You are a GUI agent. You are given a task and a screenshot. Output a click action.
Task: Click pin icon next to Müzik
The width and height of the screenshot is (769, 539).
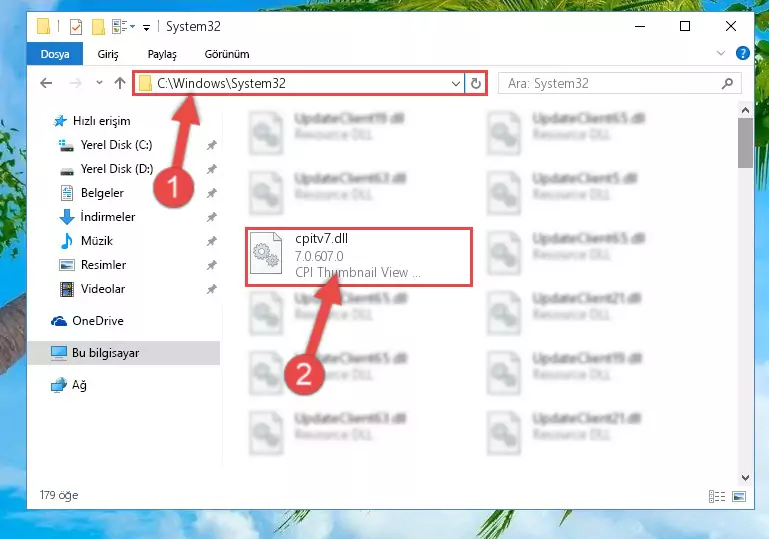[x=211, y=241]
